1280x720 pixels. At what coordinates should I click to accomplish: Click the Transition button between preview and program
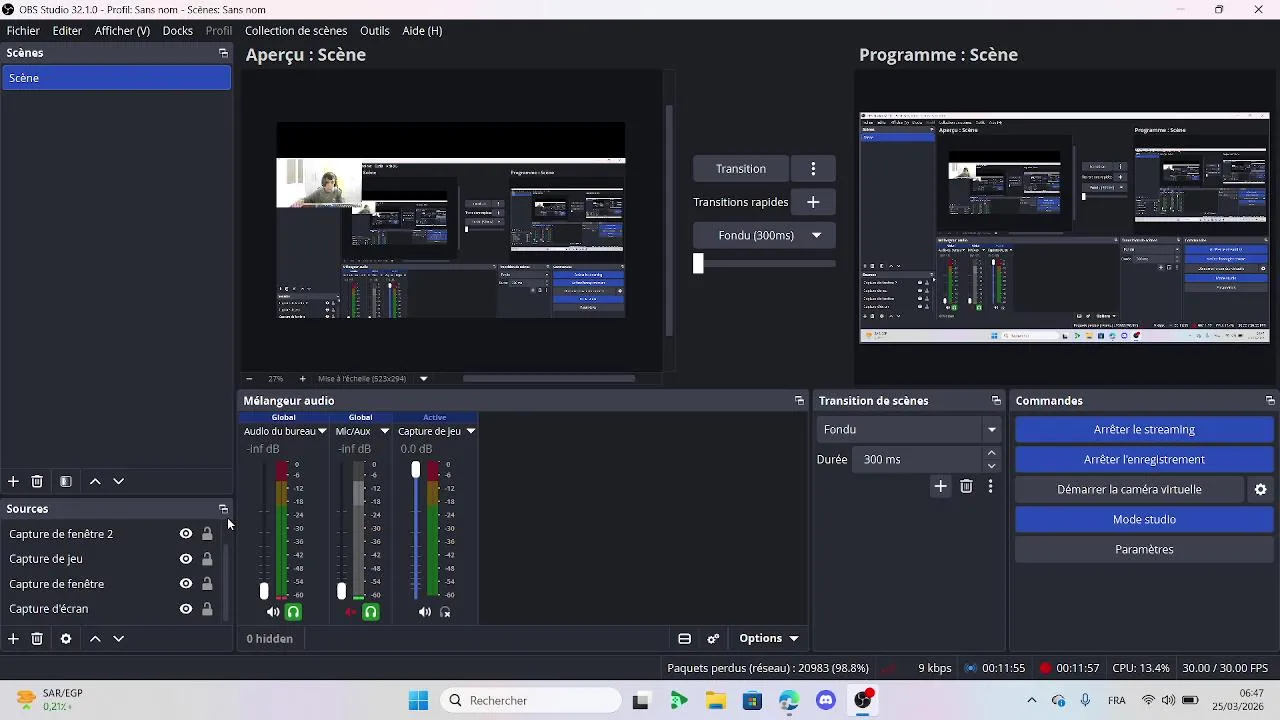(741, 169)
